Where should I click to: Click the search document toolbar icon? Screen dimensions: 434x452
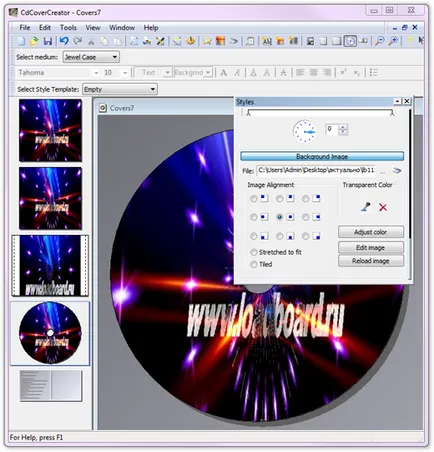point(250,41)
